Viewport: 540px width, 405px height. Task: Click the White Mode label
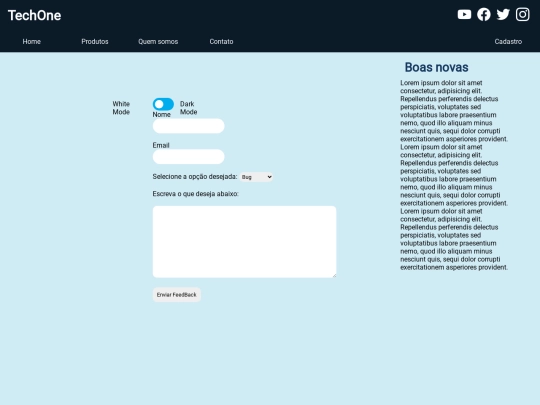point(121,108)
